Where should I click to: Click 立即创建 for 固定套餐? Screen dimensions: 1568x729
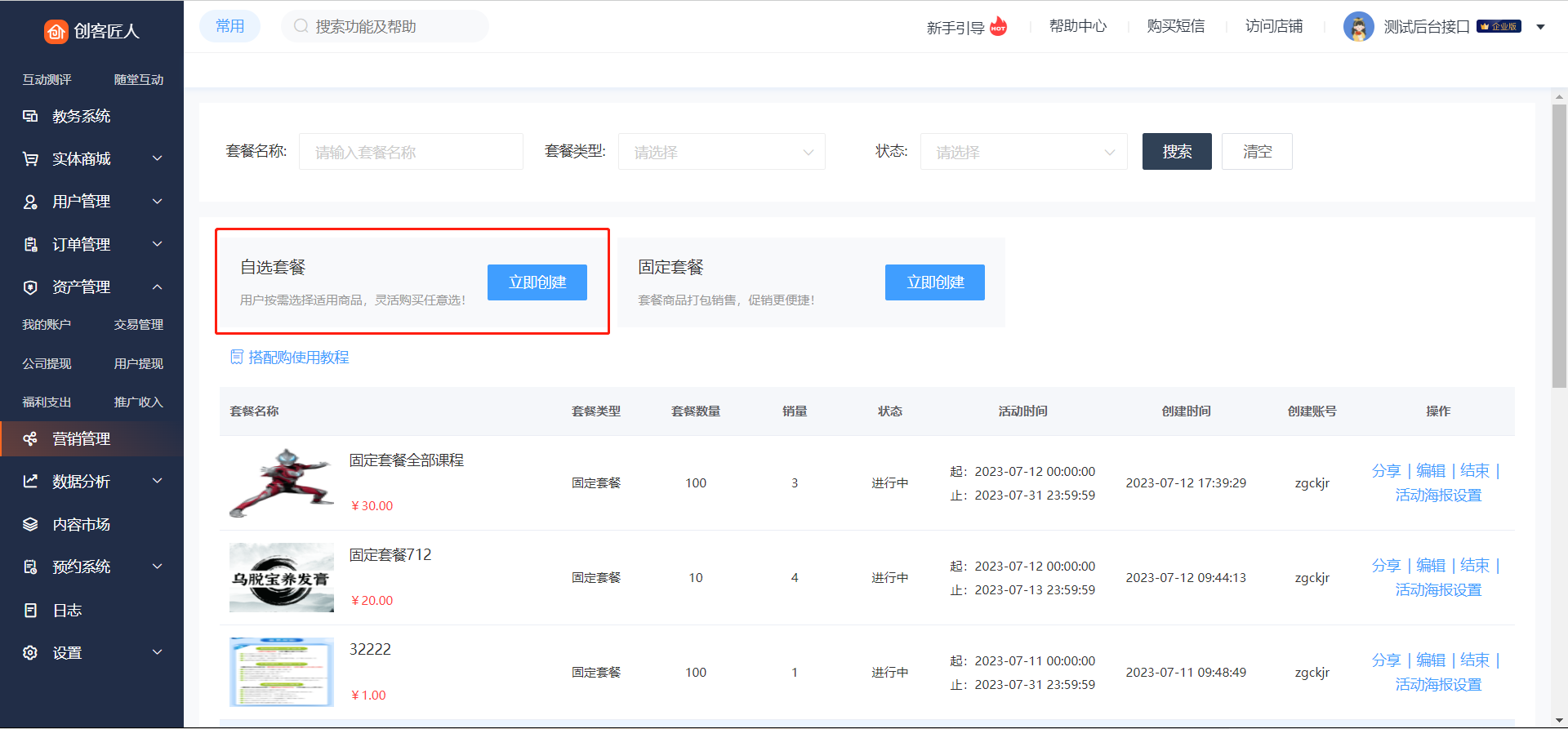934,282
